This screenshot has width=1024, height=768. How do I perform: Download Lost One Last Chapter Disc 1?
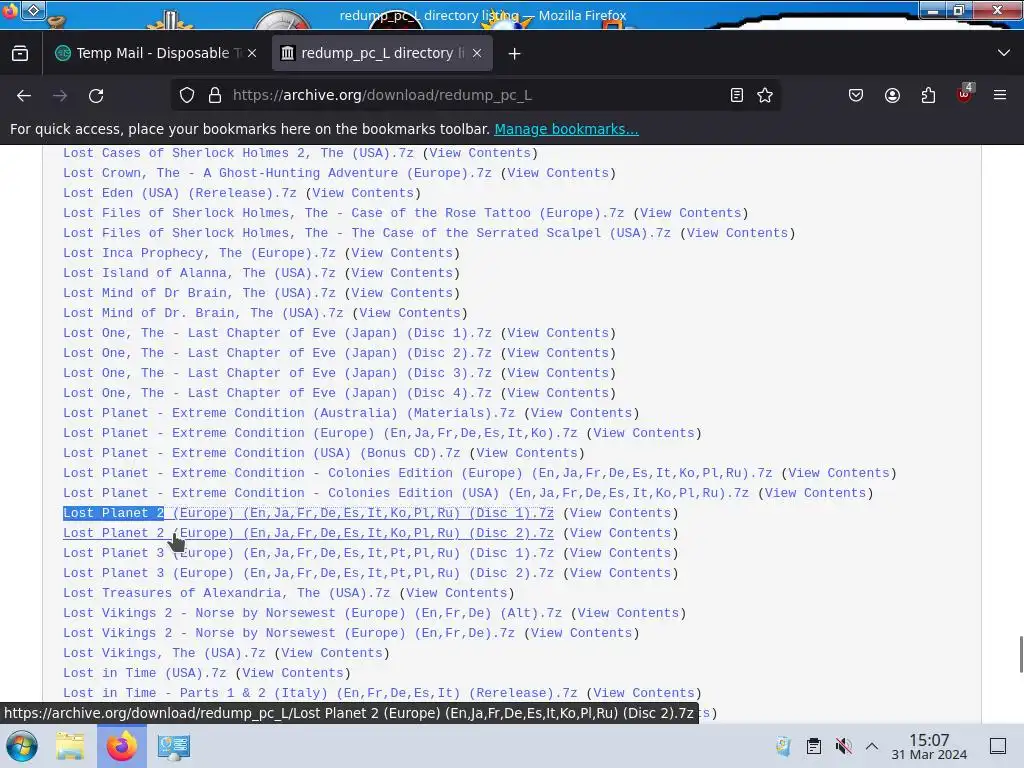coord(278,333)
